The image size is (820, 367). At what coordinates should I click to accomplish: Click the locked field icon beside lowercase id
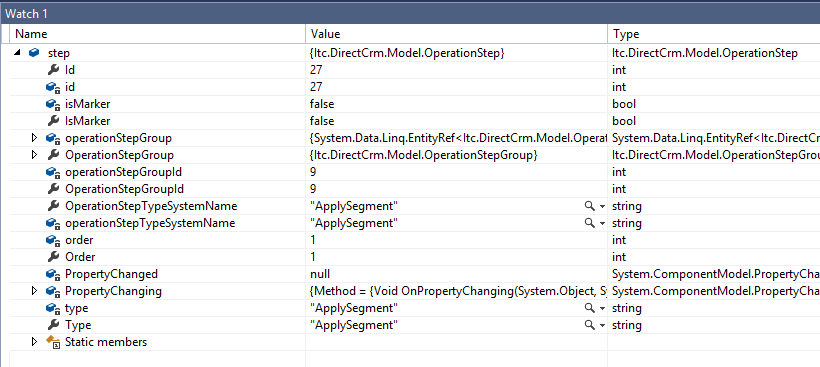(x=53, y=87)
